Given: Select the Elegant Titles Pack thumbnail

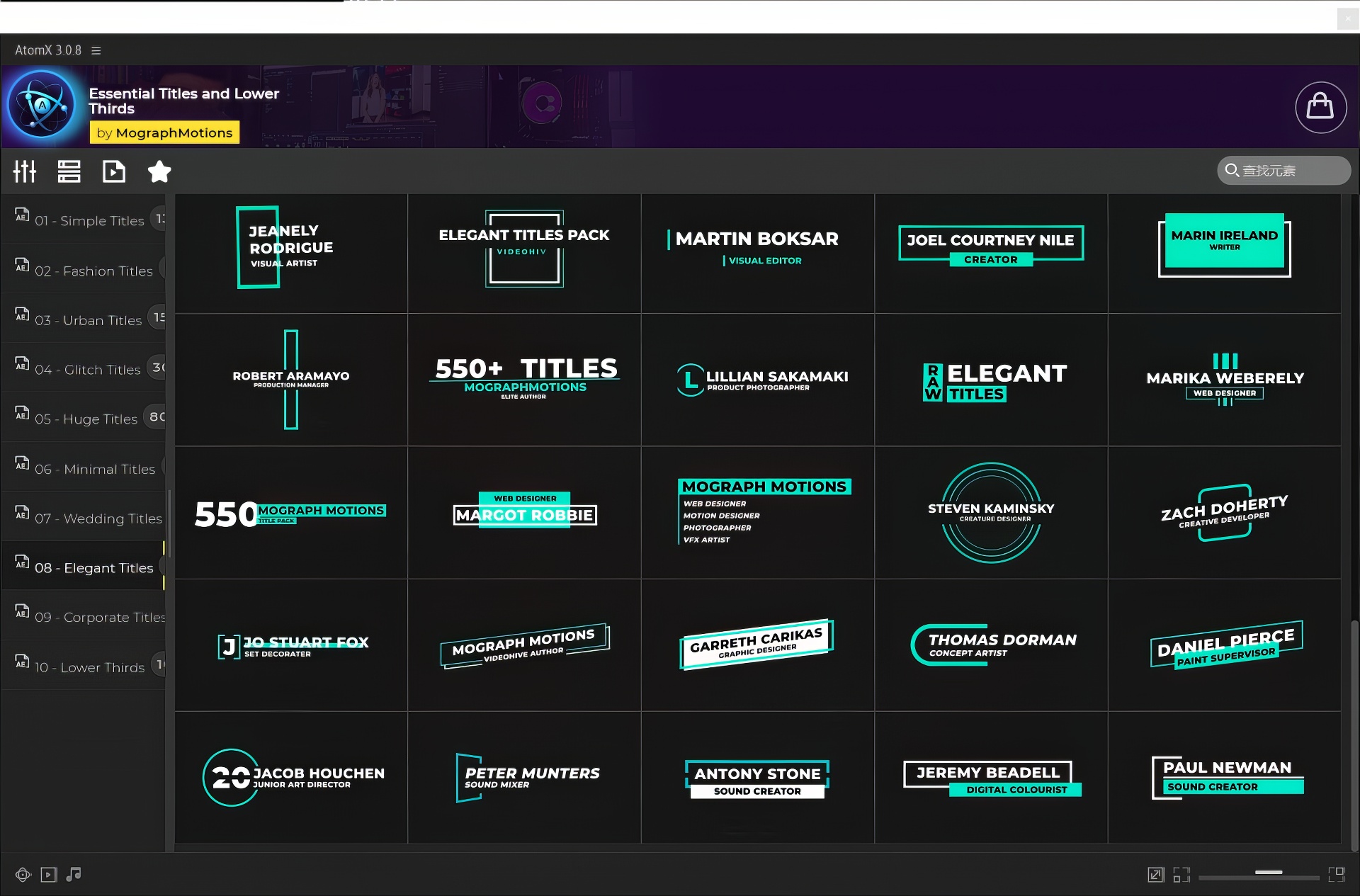Looking at the screenshot, I should coord(524,254).
